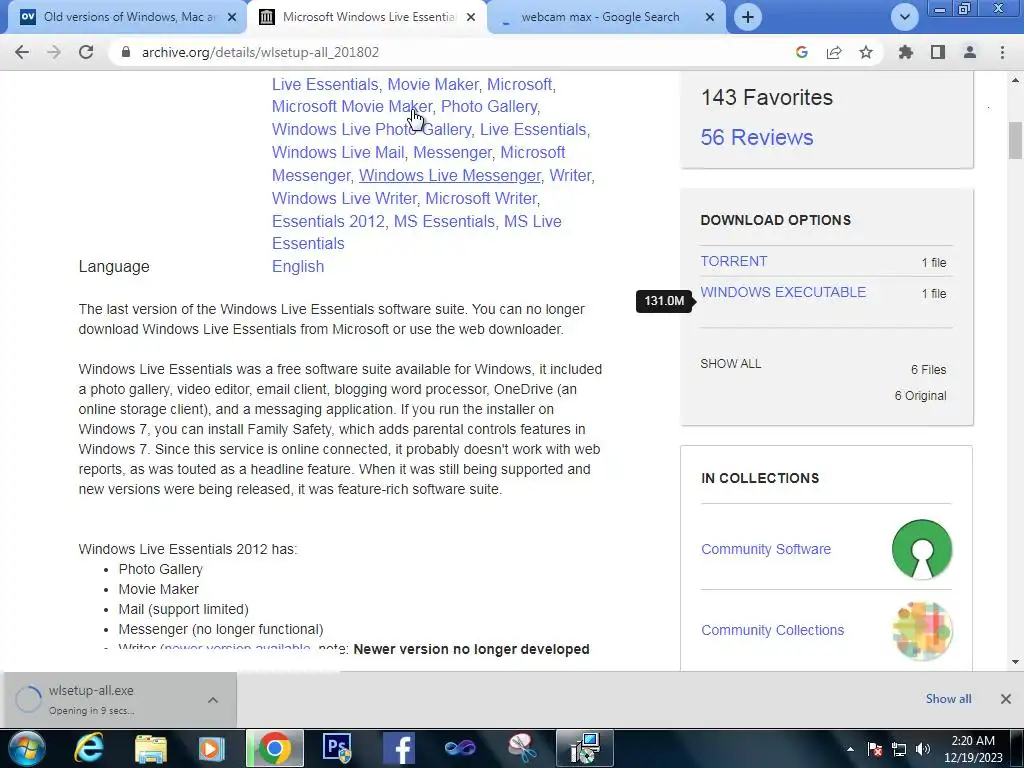View site info via the padlock icon
Image resolution: width=1024 pixels, height=768 pixels.
[126, 52]
